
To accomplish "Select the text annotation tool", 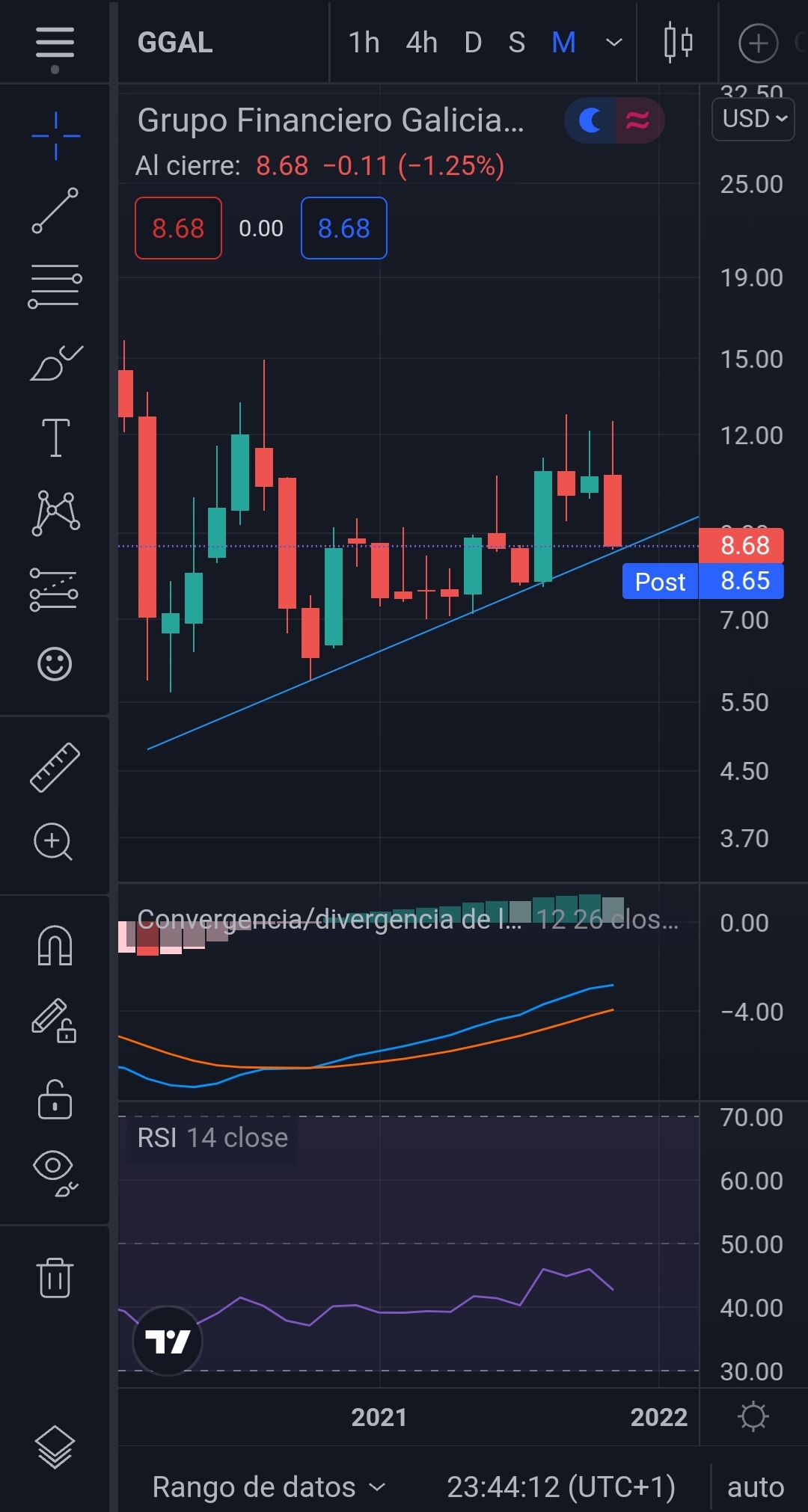I will [x=55, y=437].
